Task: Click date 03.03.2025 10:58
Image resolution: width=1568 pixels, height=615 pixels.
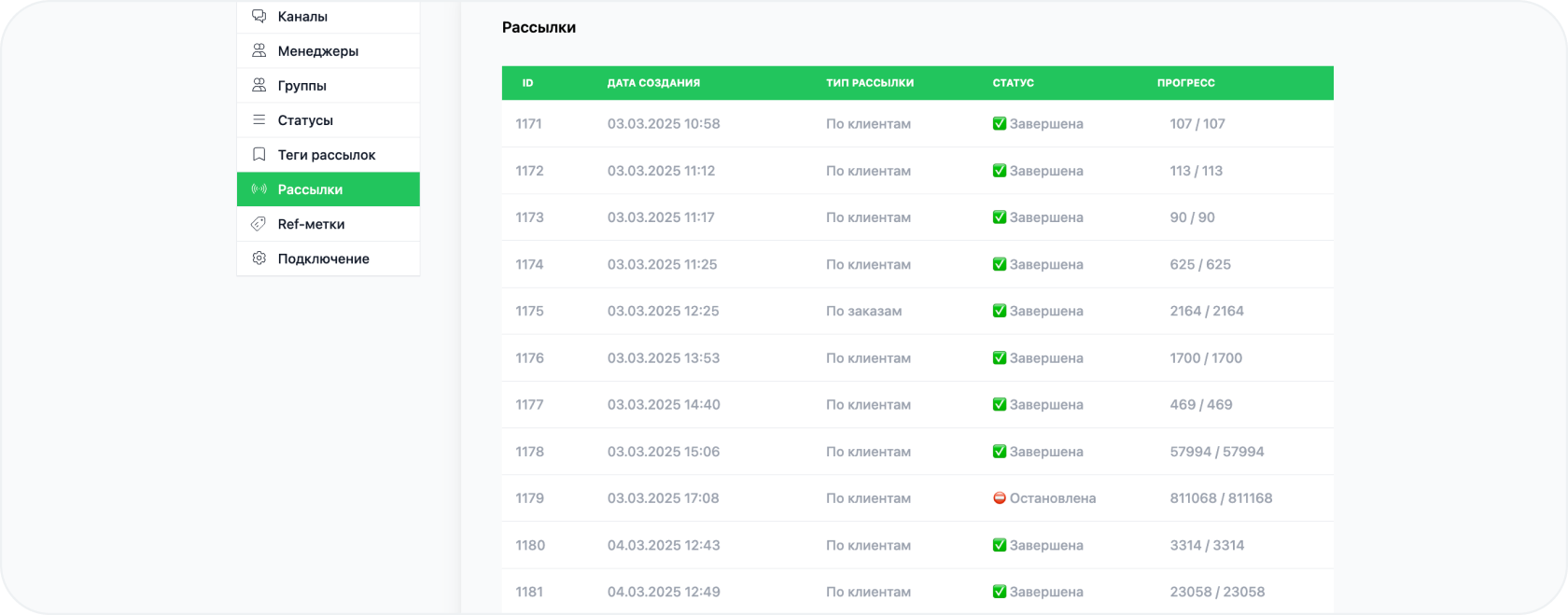Action: tap(664, 123)
